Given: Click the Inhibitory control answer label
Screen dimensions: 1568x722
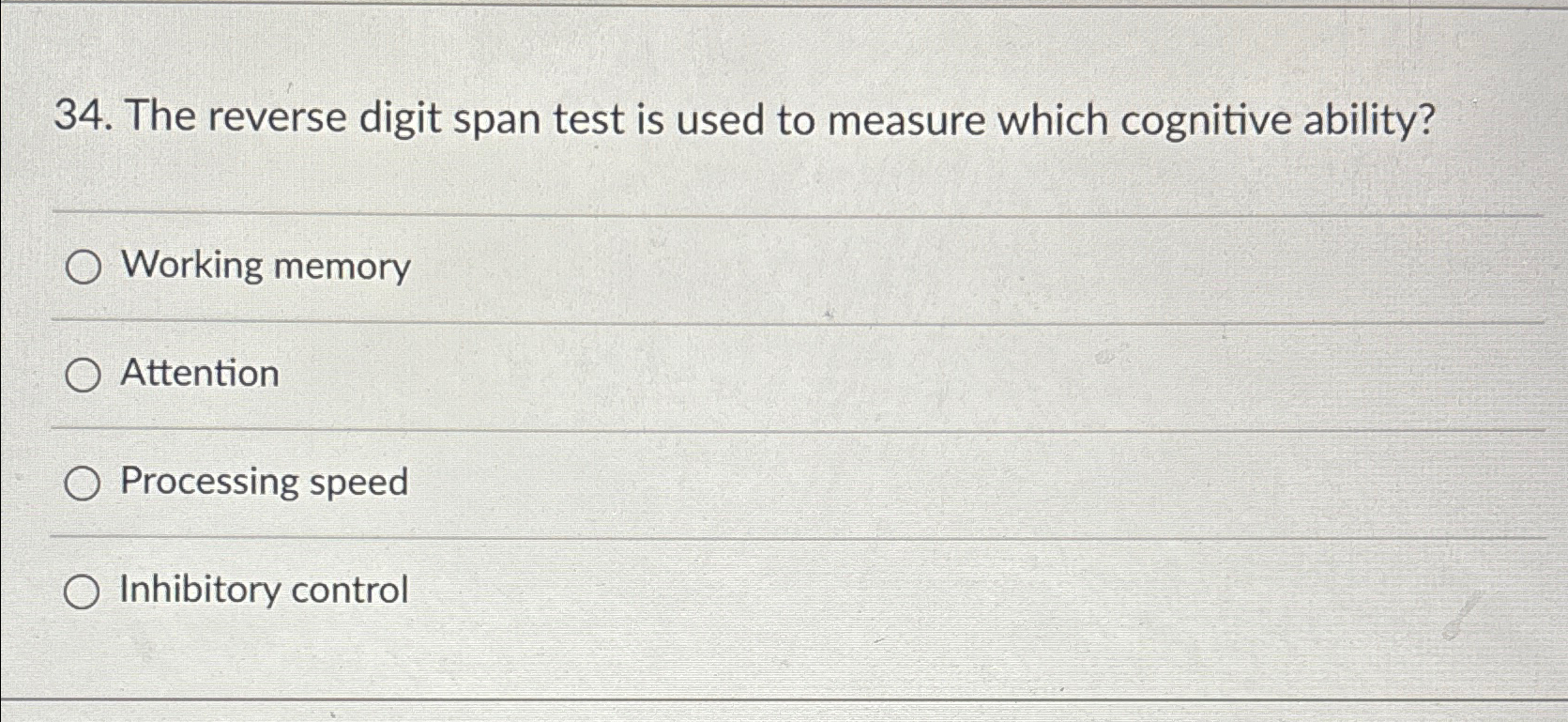Looking at the screenshot, I should click(x=264, y=591).
